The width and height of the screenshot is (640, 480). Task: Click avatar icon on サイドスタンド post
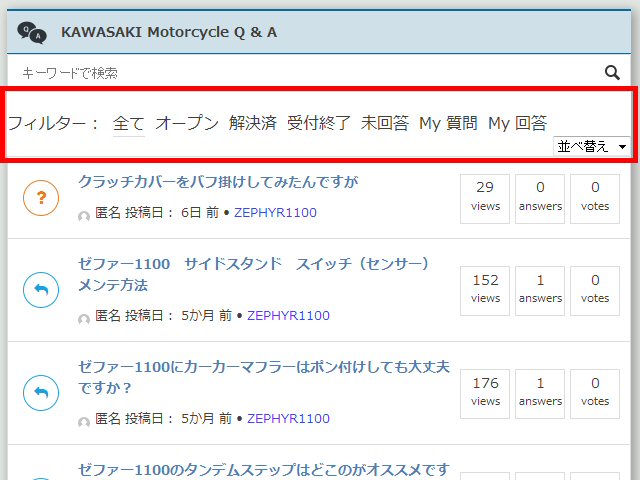(84, 319)
